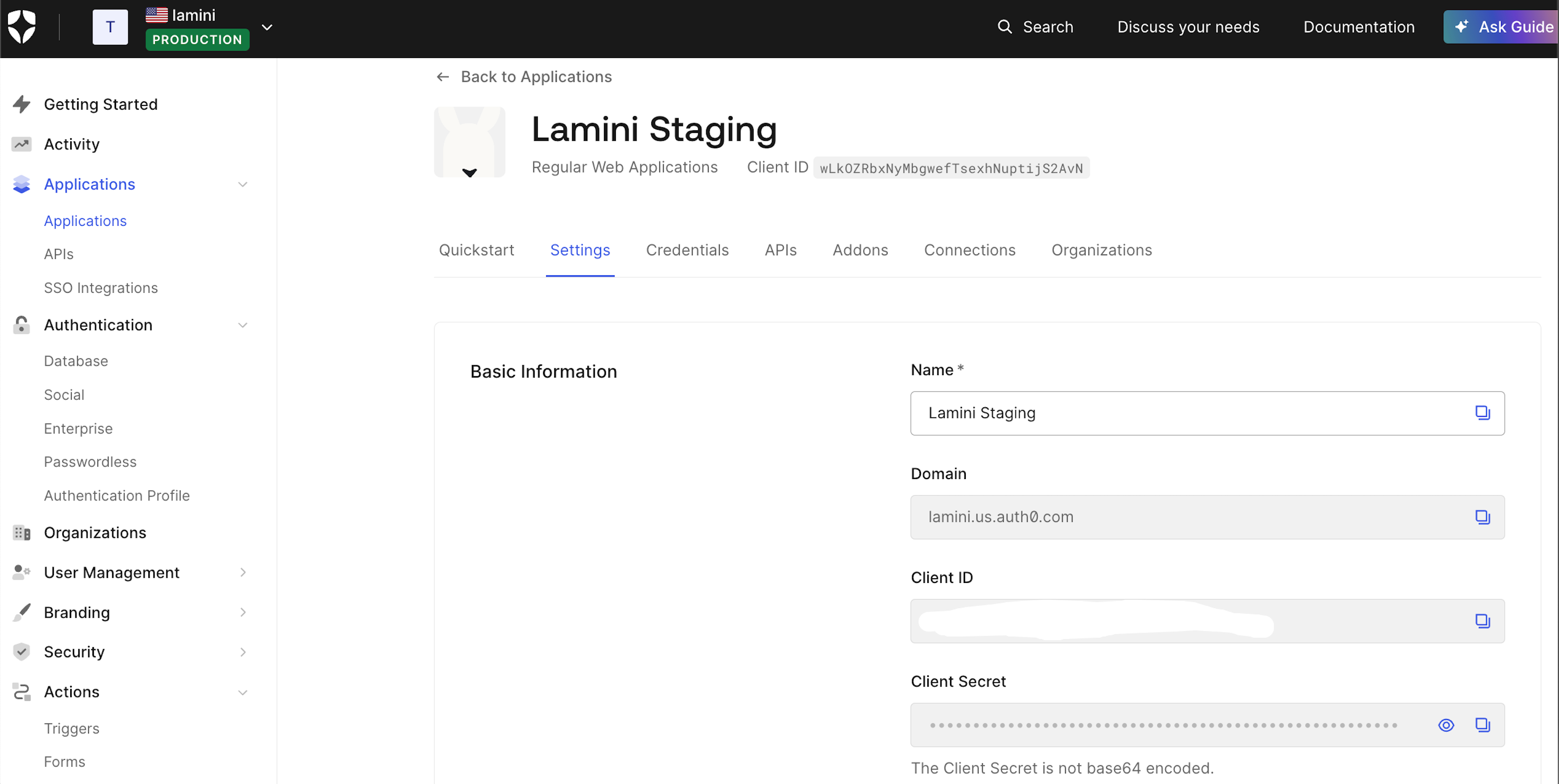
Task: Collapse the Authentication section chevron
Action: (243, 326)
